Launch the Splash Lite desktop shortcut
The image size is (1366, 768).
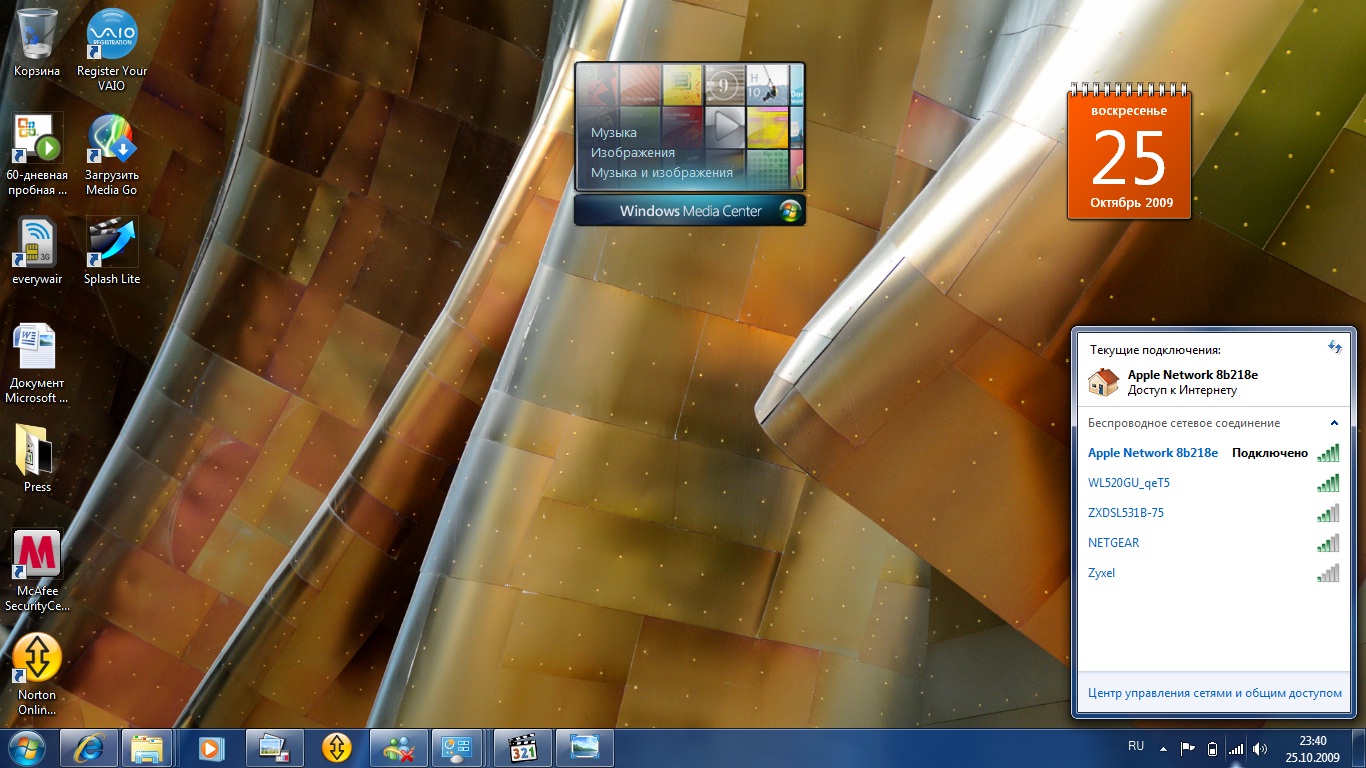111,251
